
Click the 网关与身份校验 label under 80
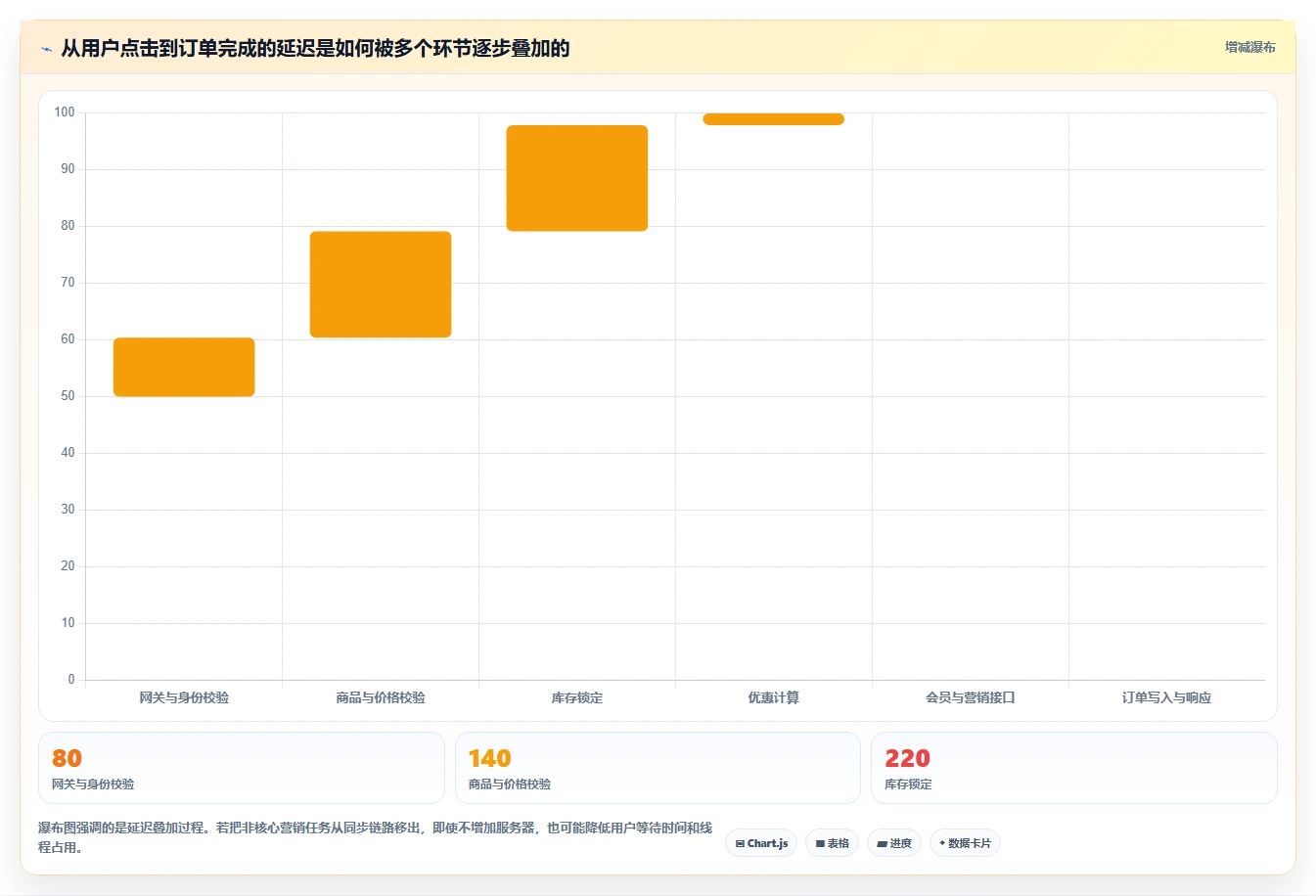point(93,784)
